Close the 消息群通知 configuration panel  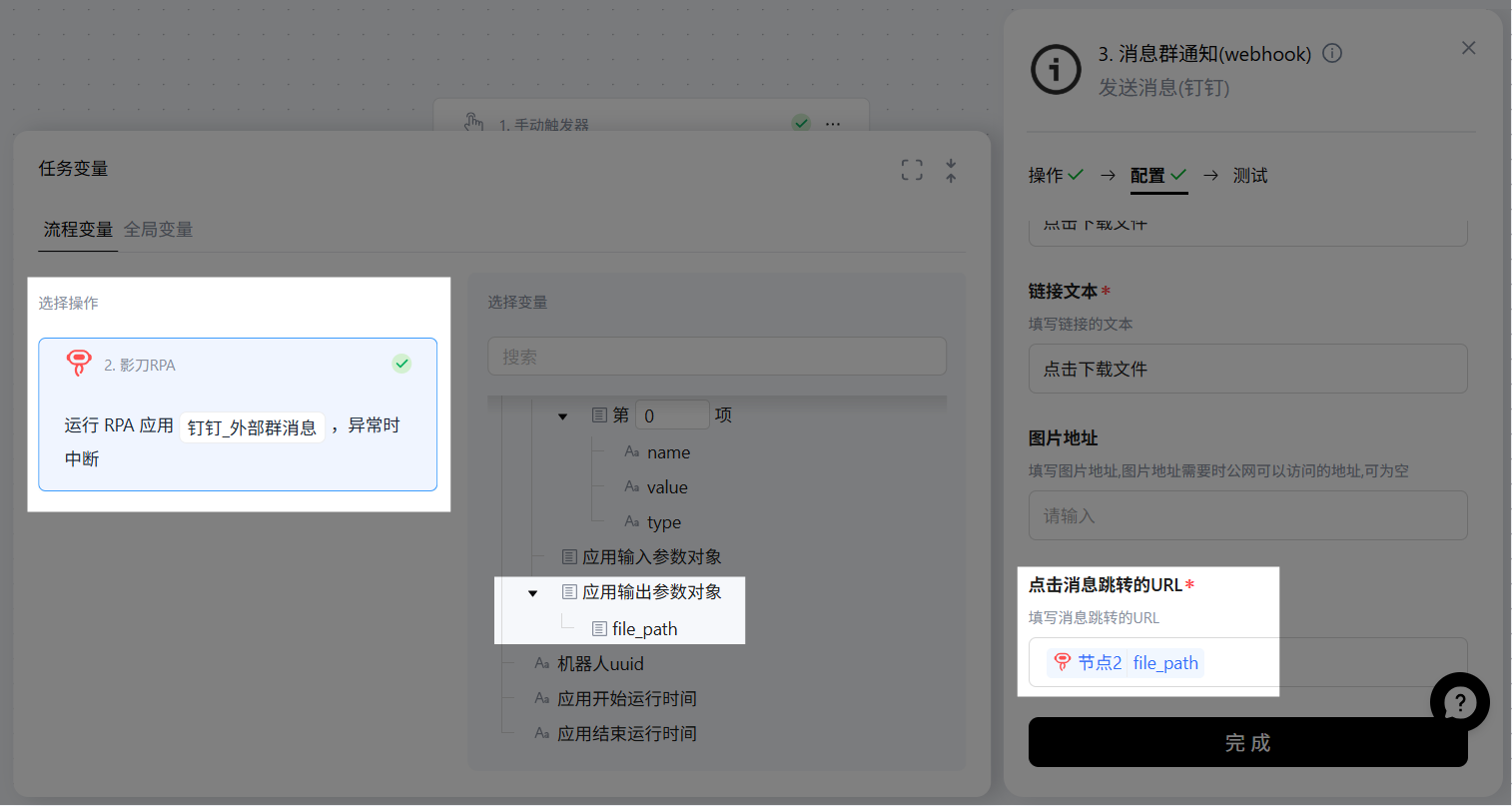coord(1468,48)
